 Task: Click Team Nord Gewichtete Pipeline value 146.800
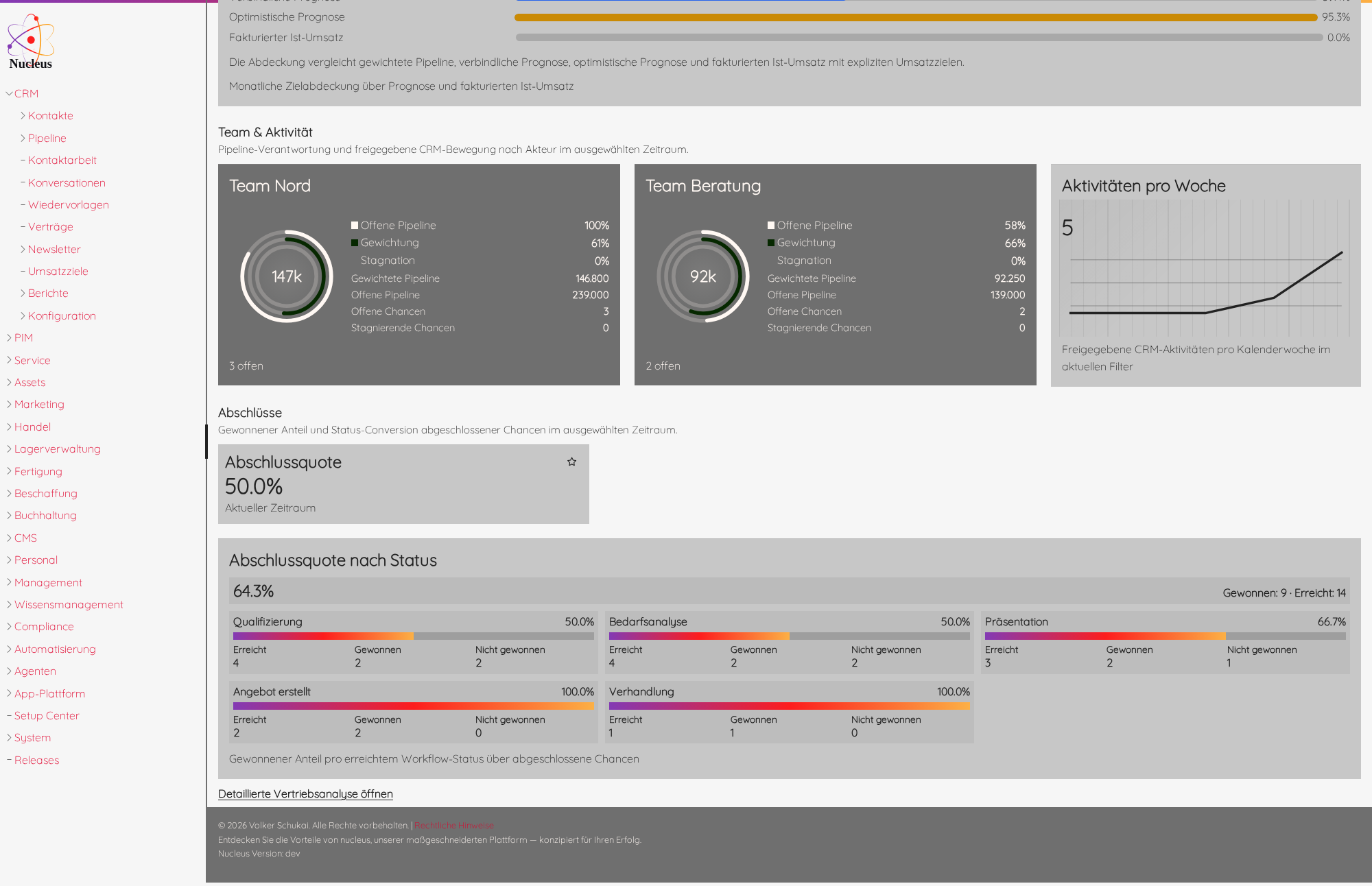592,278
